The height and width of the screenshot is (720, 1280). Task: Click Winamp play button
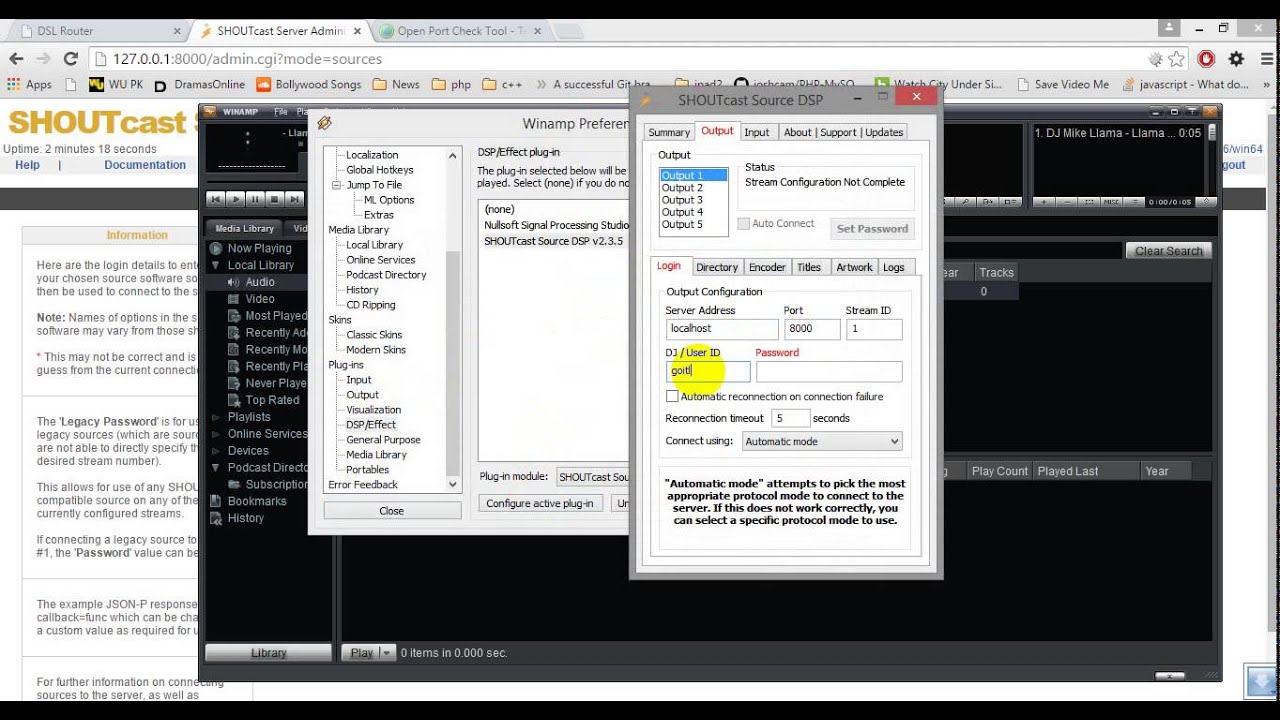(x=236, y=200)
